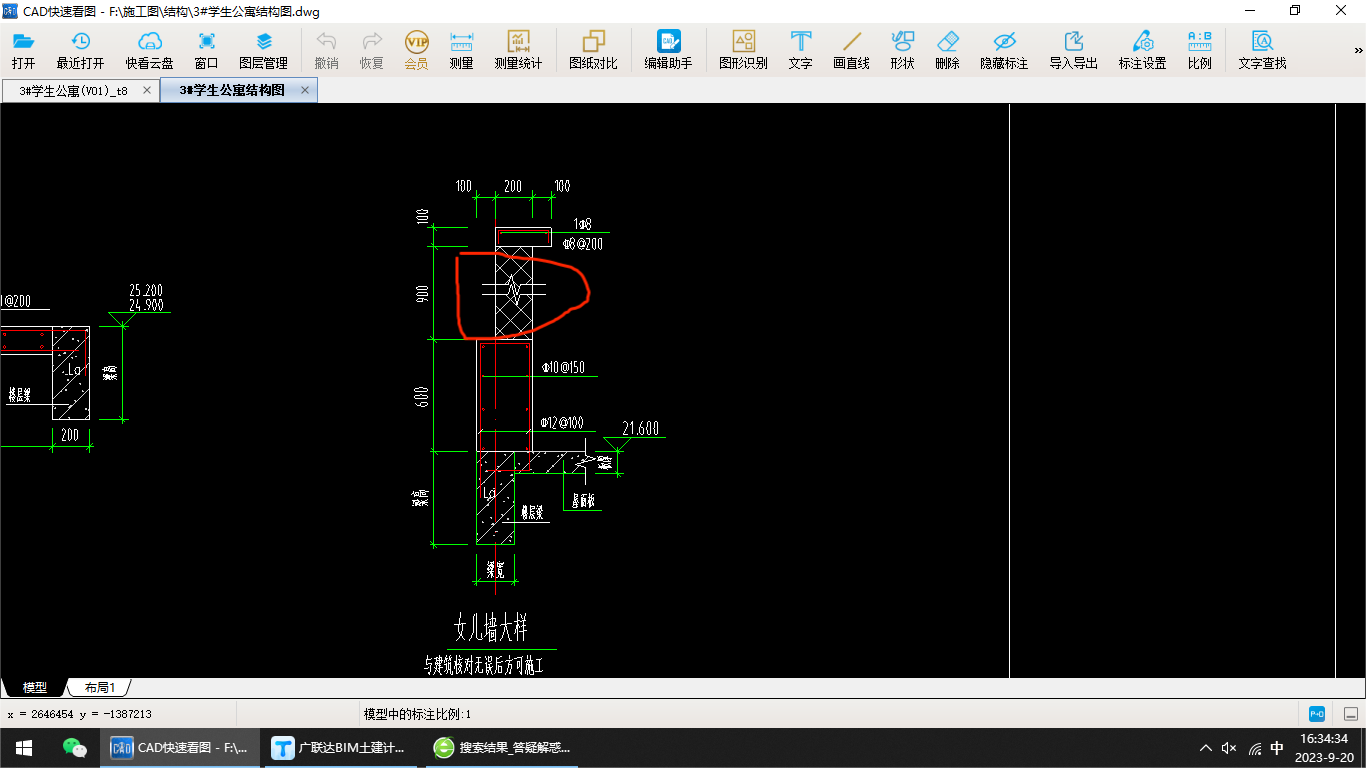Click the blue P+O status bar icon
The height and width of the screenshot is (768, 1366).
point(1317,714)
